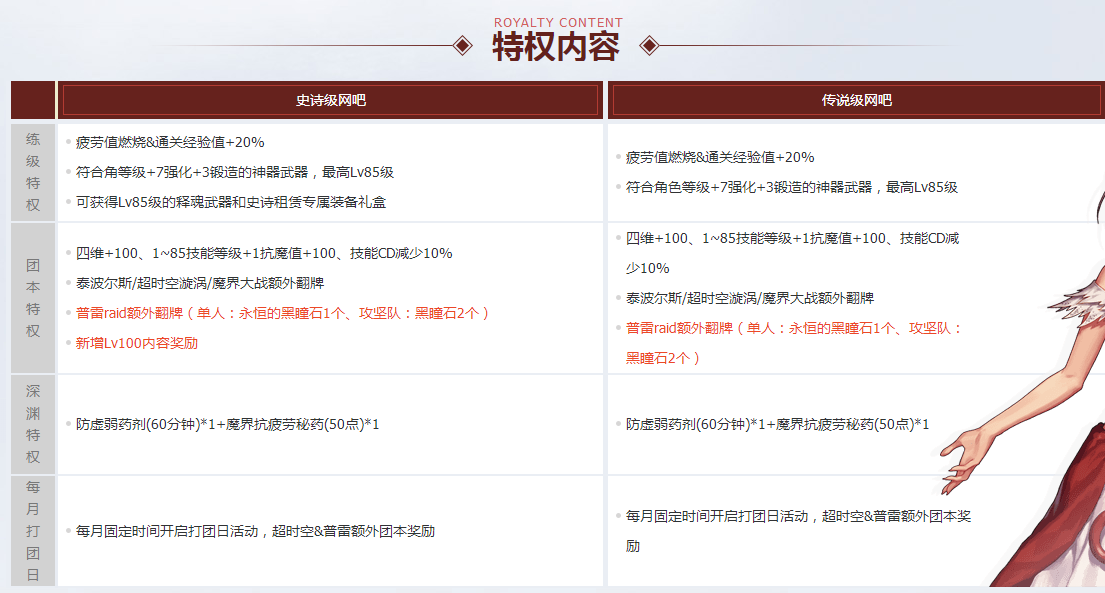Click the 练级特权 row label
This screenshot has width=1105, height=593.
coord(31,170)
